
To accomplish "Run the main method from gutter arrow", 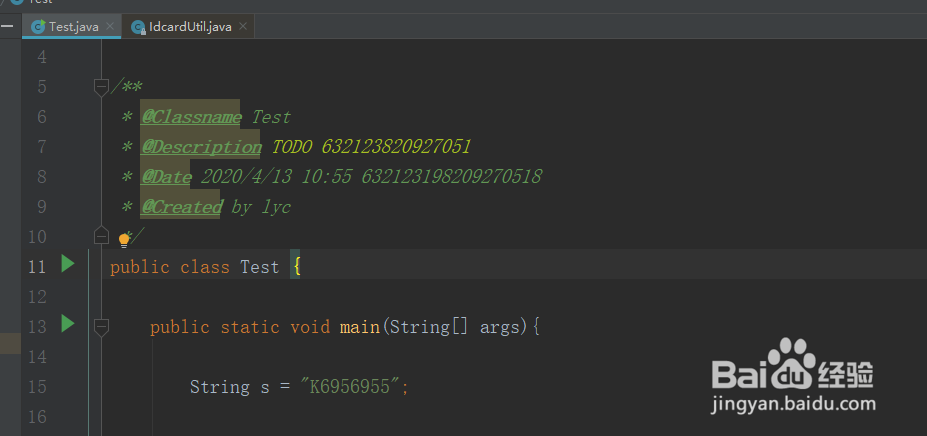I will point(67,324).
